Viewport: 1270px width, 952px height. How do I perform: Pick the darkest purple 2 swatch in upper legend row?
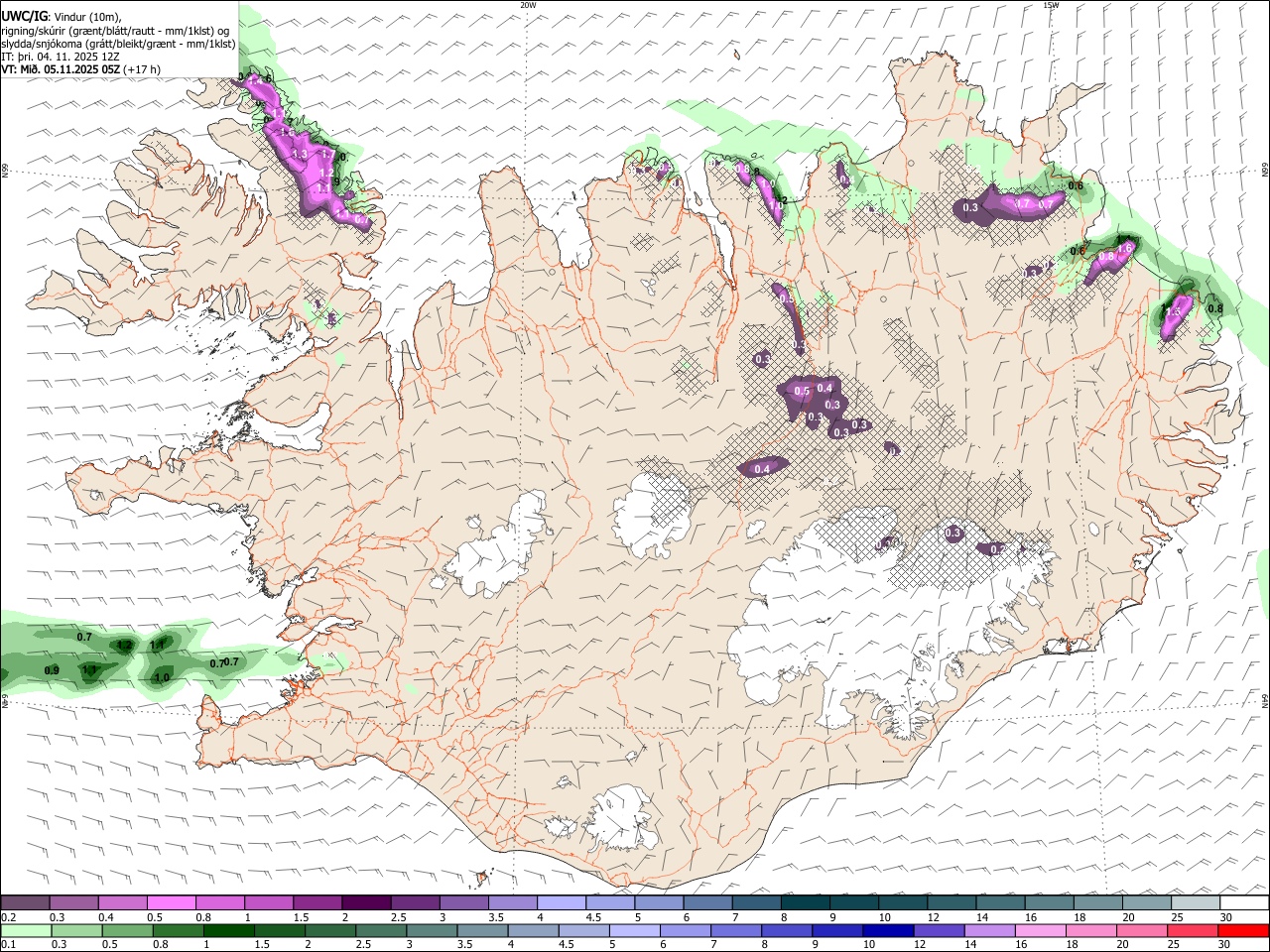point(365,903)
